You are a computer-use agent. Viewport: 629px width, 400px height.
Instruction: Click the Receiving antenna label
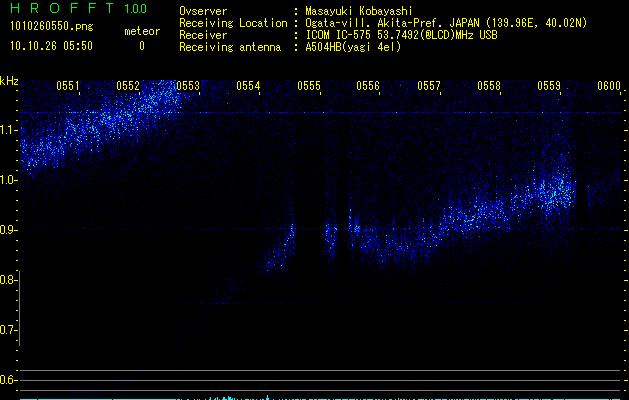(230, 47)
